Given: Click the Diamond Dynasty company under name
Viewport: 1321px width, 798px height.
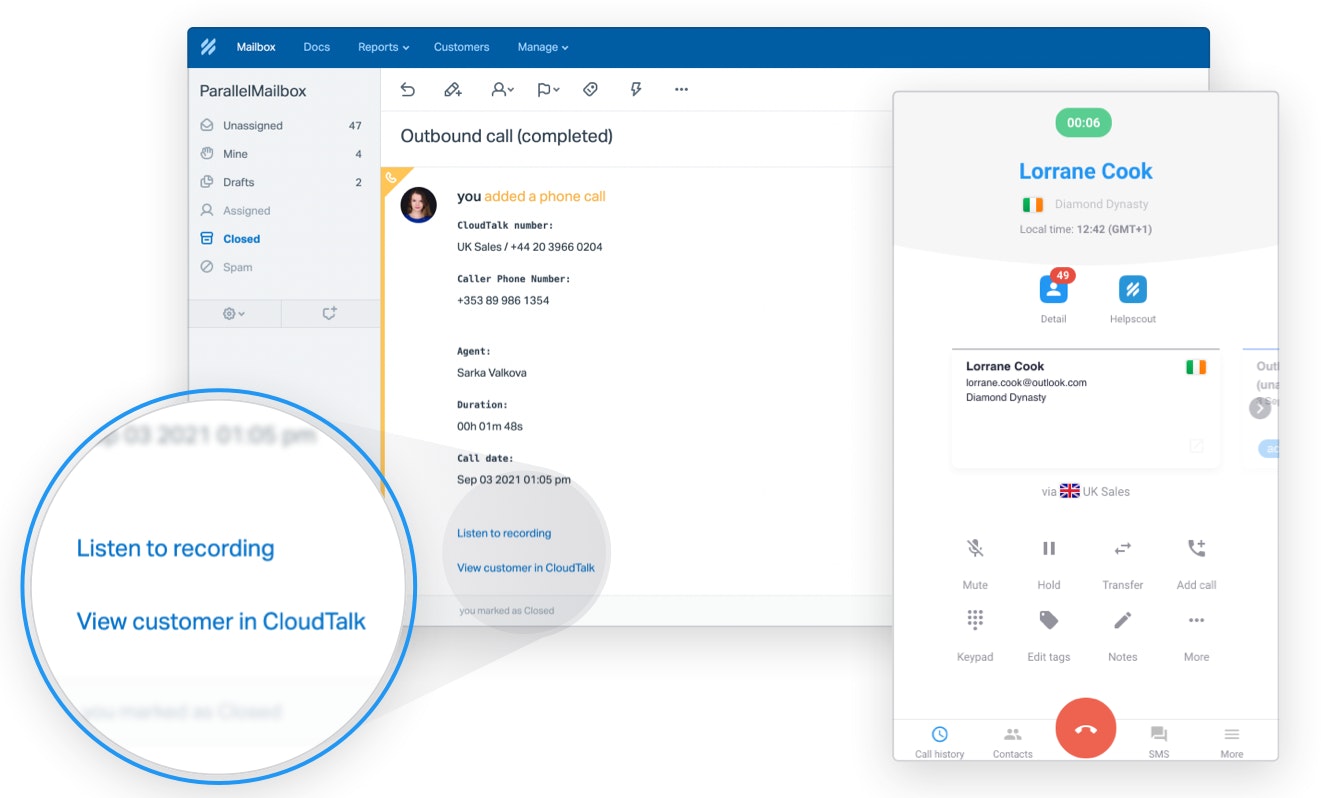Looking at the screenshot, I should coord(1102,204).
